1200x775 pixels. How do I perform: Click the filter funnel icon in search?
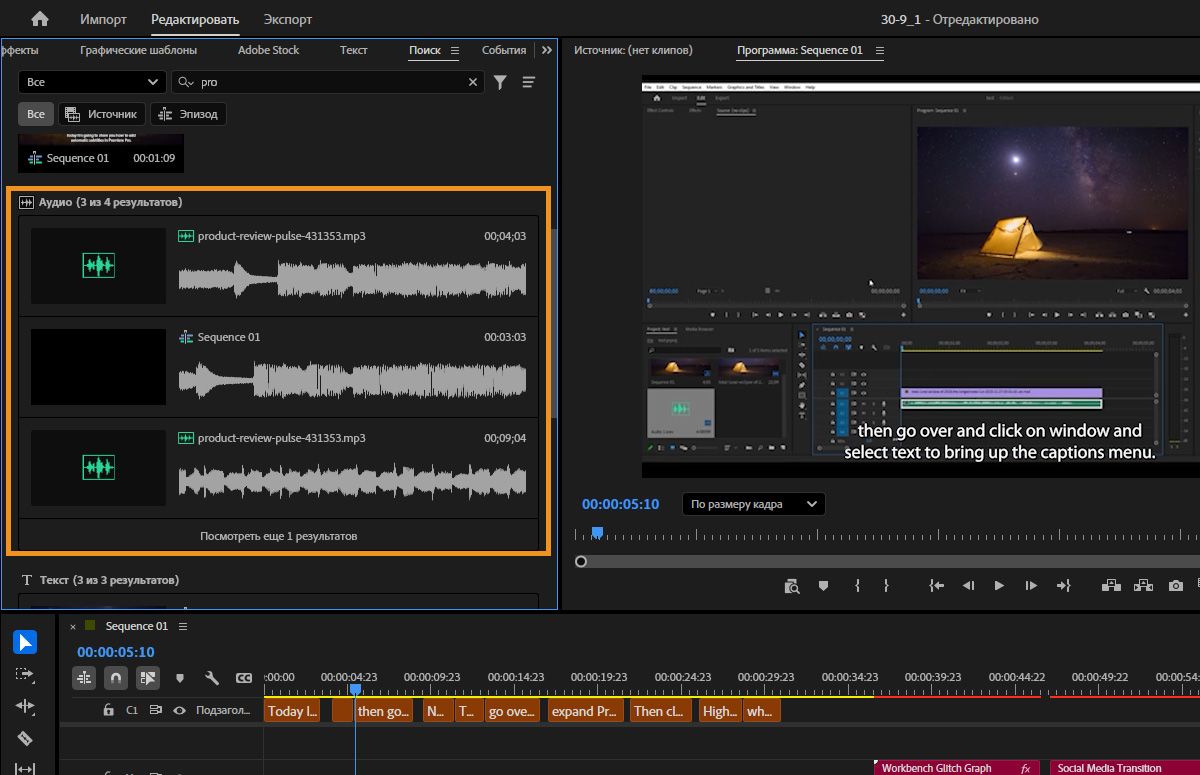(500, 82)
